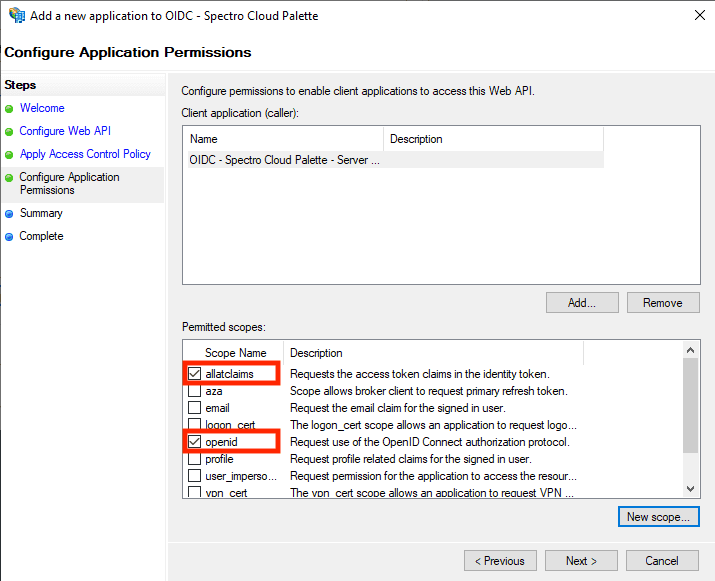715x581 pixels.
Task: Enable the aza scope checkbox
Action: point(194,391)
